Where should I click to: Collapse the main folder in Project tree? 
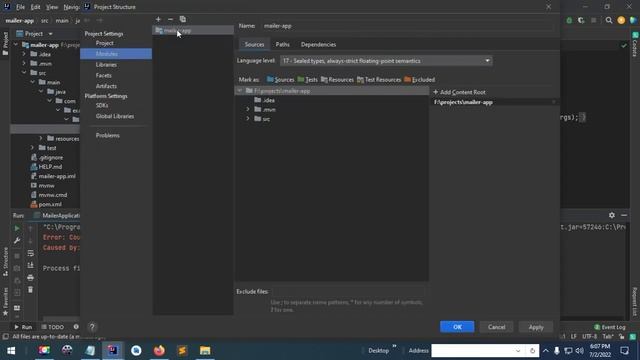(33, 82)
